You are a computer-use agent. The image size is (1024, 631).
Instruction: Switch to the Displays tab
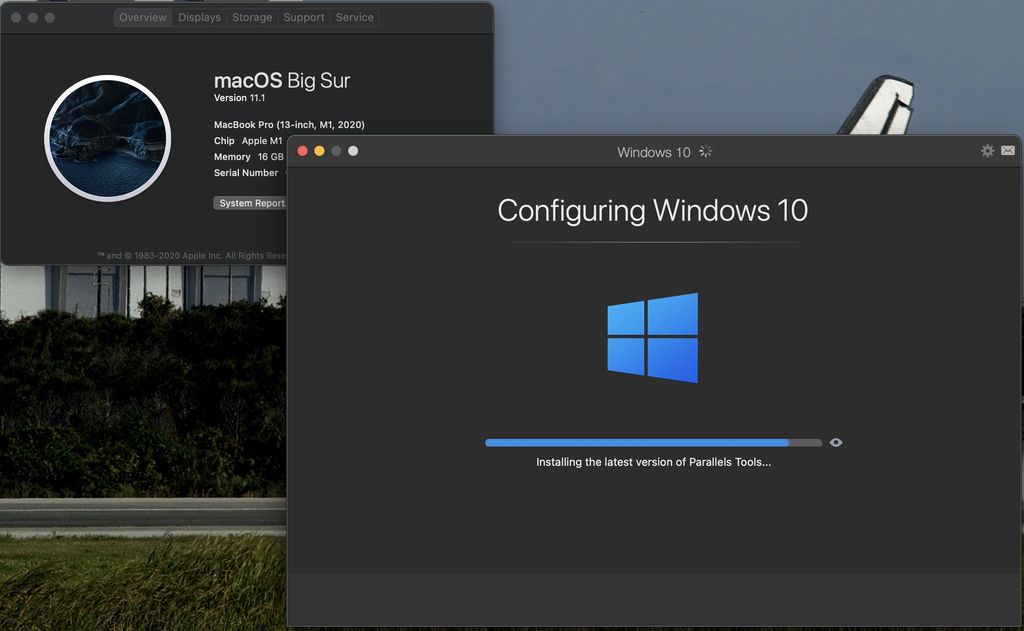pyautogui.click(x=199, y=18)
